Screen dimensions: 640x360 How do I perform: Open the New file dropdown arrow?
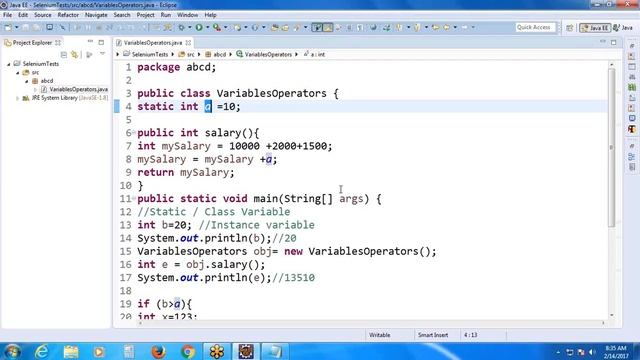[x=17, y=27]
